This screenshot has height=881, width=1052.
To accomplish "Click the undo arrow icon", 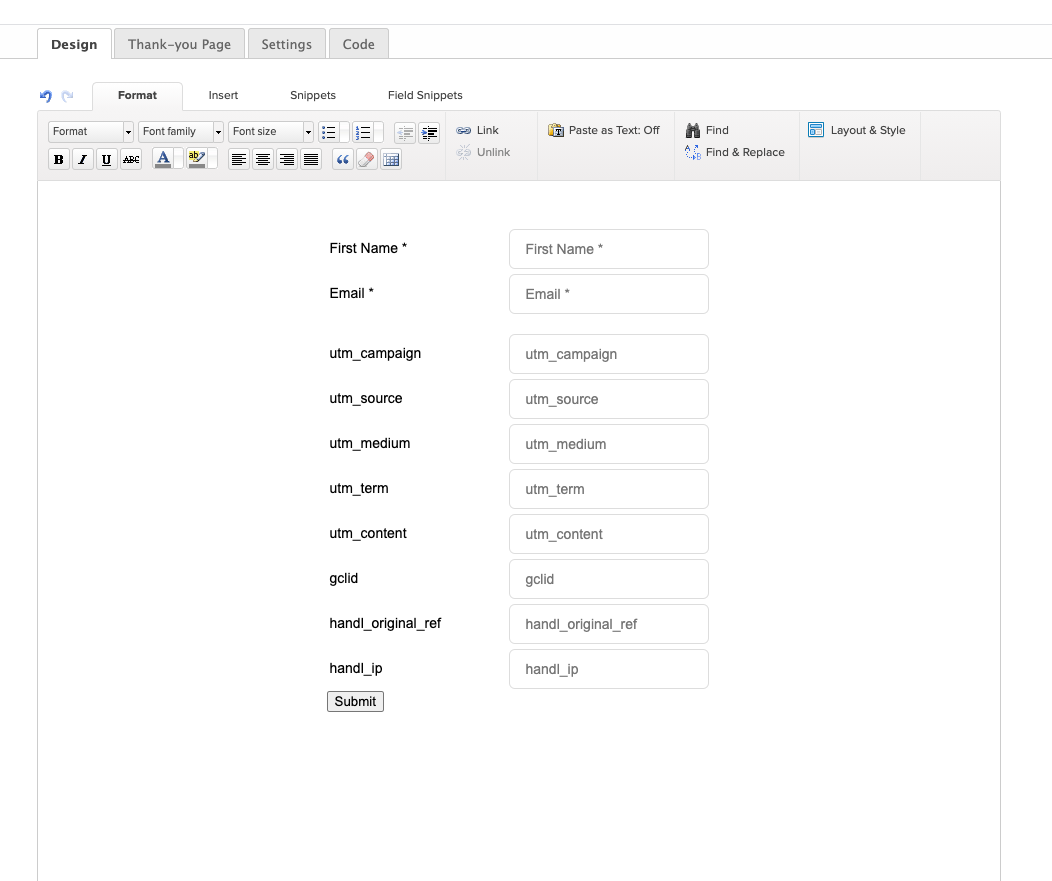I will 45,96.
